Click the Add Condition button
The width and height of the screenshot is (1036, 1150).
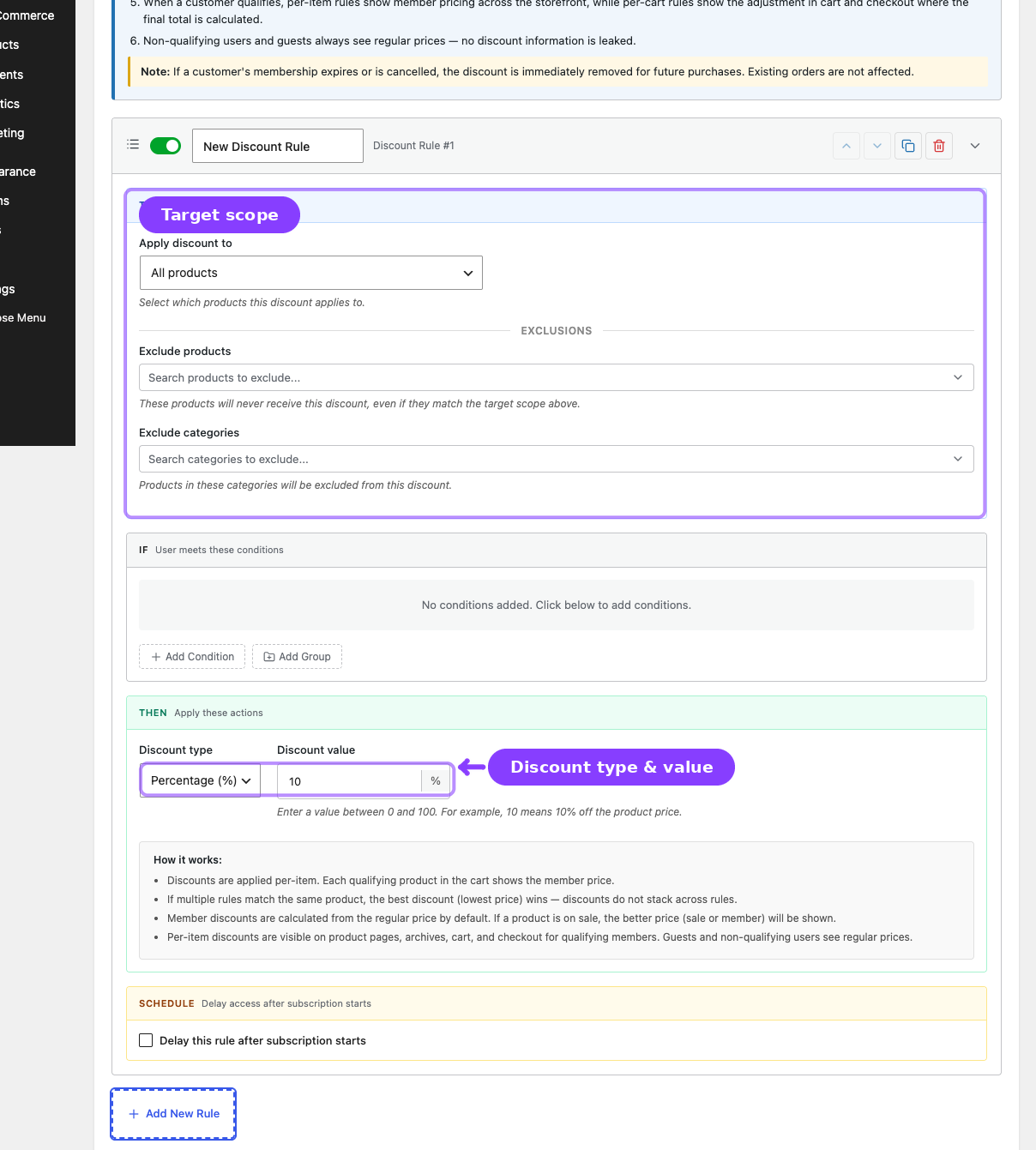192,657
